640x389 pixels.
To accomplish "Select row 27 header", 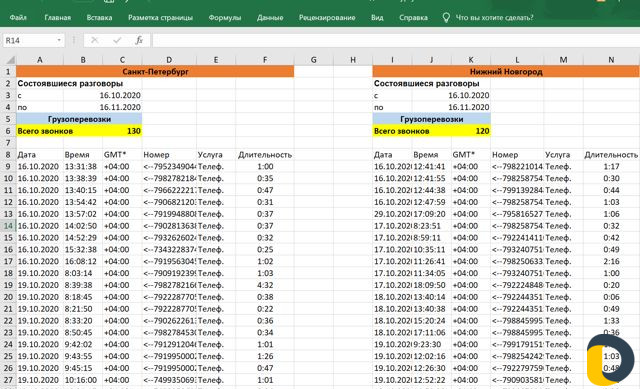I will tap(8, 380).
